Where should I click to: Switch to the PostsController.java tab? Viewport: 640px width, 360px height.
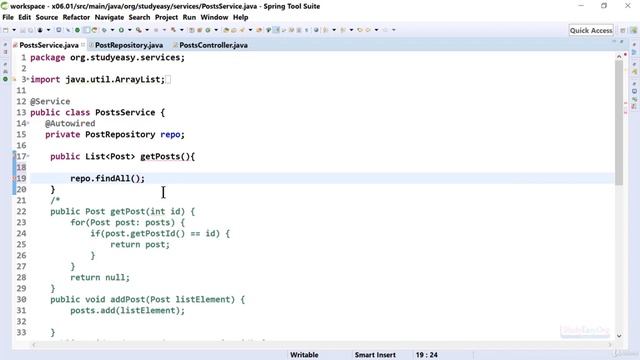click(x=213, y=45)
